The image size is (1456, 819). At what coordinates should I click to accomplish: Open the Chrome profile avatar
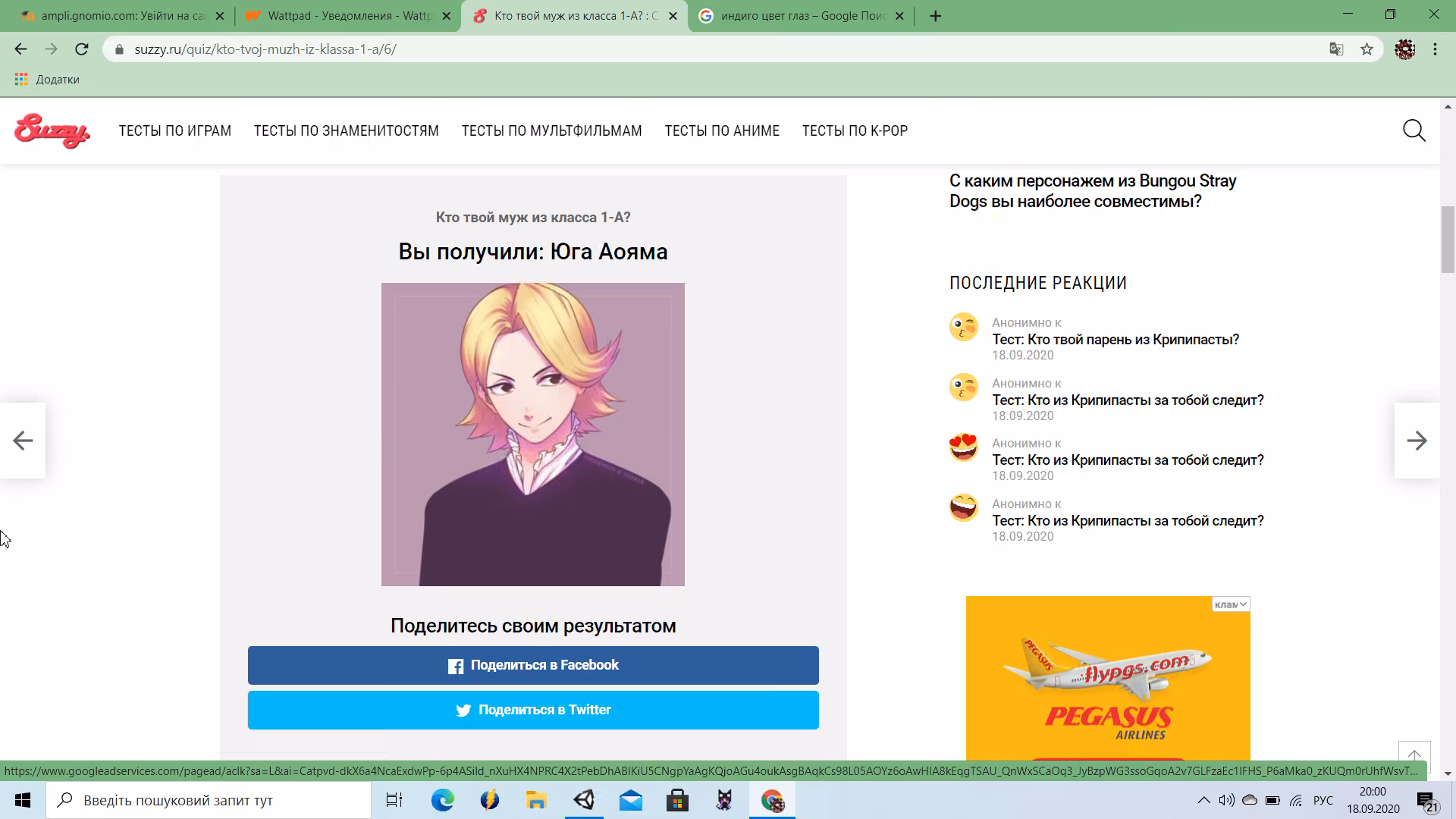tap(1404, 49)
